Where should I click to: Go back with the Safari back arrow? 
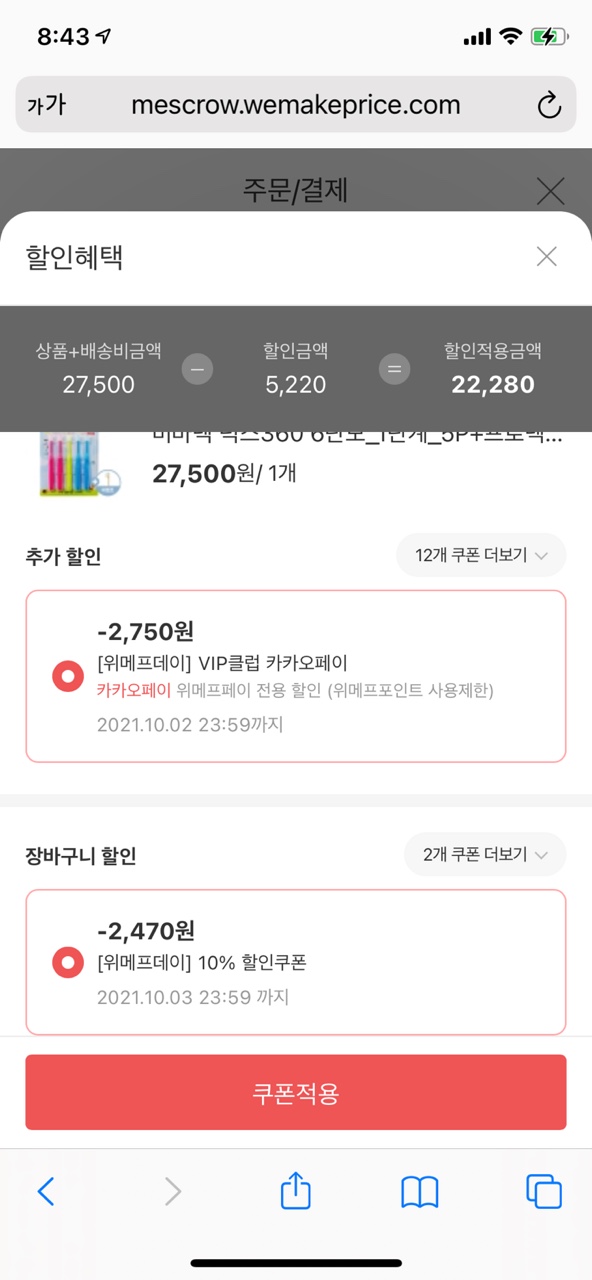(x=46, y=1191)
